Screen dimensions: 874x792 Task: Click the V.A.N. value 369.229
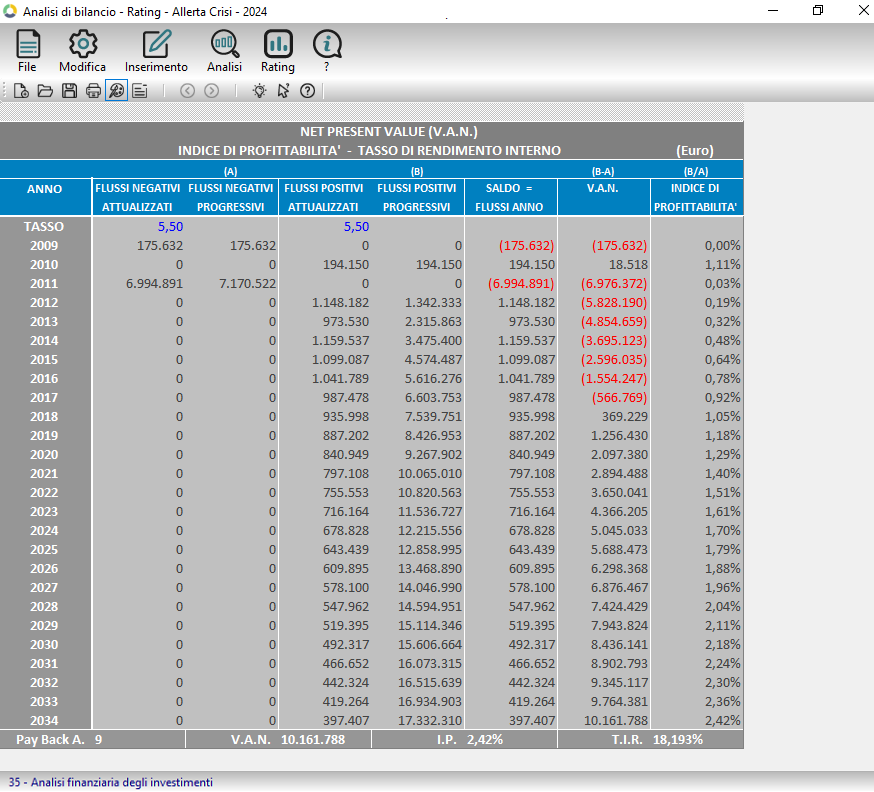click(x=625, y=417)
